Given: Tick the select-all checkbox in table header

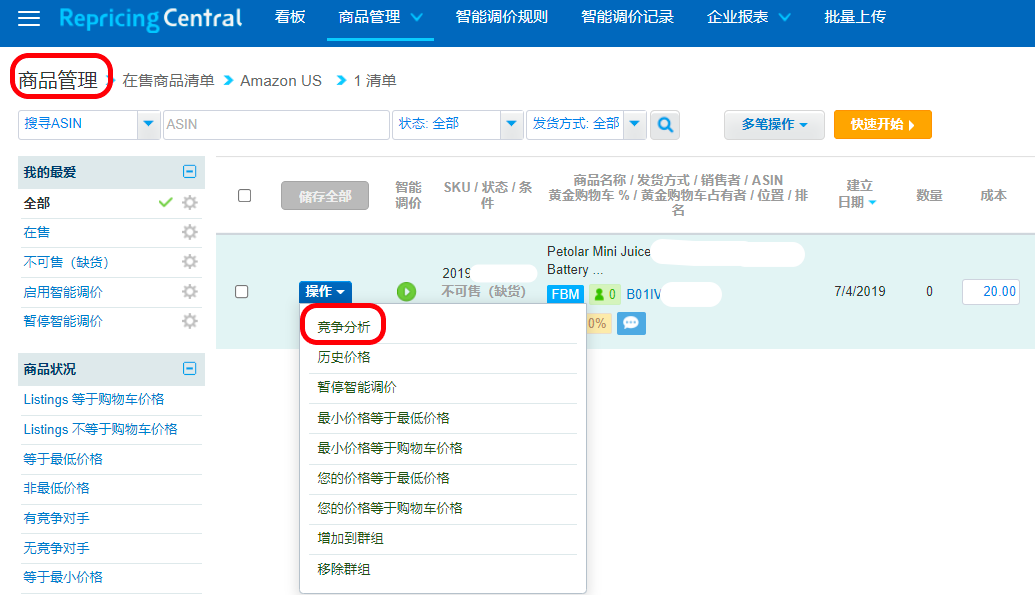Looking at the screenshot, I should 244,195.
